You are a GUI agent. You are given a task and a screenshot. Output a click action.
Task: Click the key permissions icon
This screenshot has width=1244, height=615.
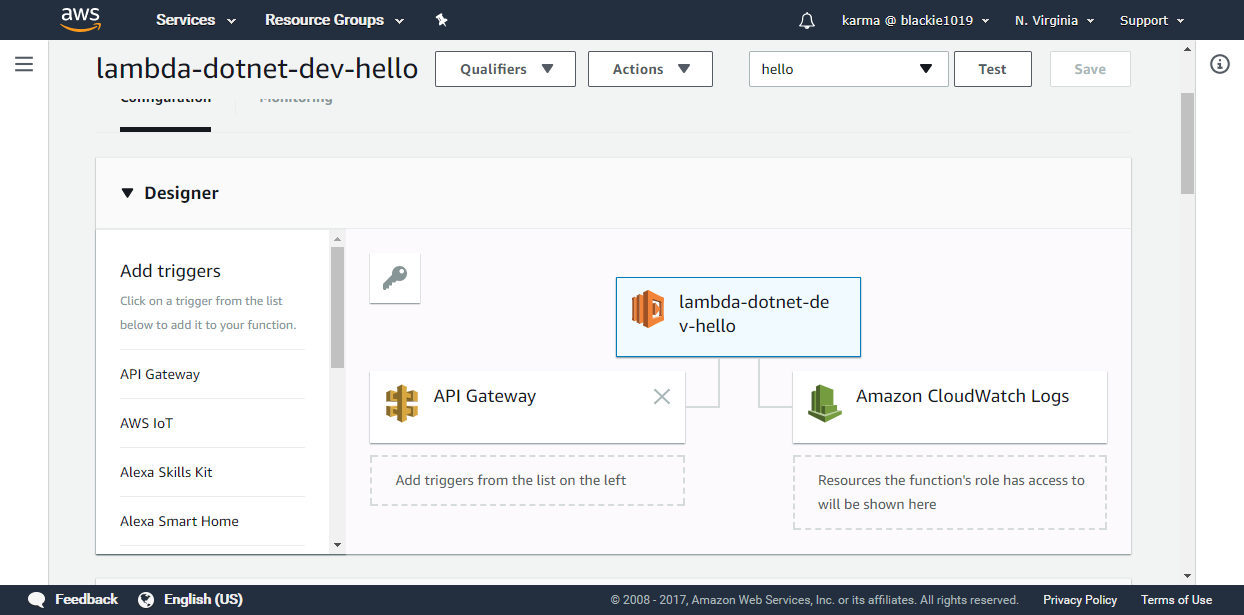point(395,277)
